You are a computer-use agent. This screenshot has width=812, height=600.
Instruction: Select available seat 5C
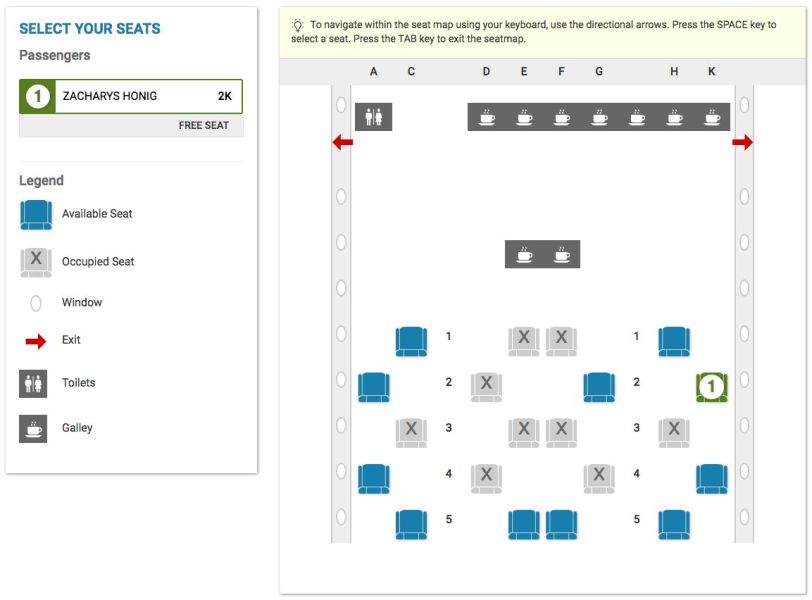(x=411, y=525)
